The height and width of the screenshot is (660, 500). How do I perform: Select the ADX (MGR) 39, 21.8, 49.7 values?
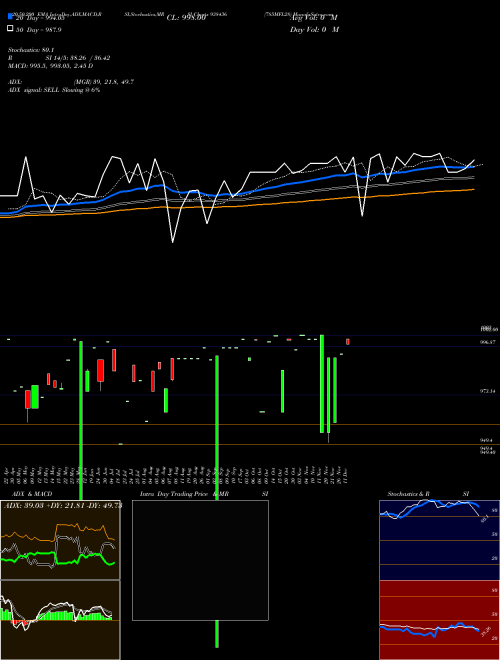click(x=104, y=82)
